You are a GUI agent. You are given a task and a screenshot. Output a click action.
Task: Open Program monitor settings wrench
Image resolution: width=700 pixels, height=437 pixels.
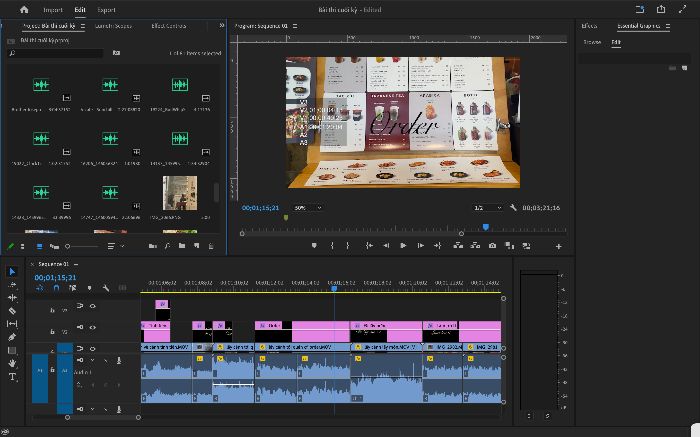point(513,208)
